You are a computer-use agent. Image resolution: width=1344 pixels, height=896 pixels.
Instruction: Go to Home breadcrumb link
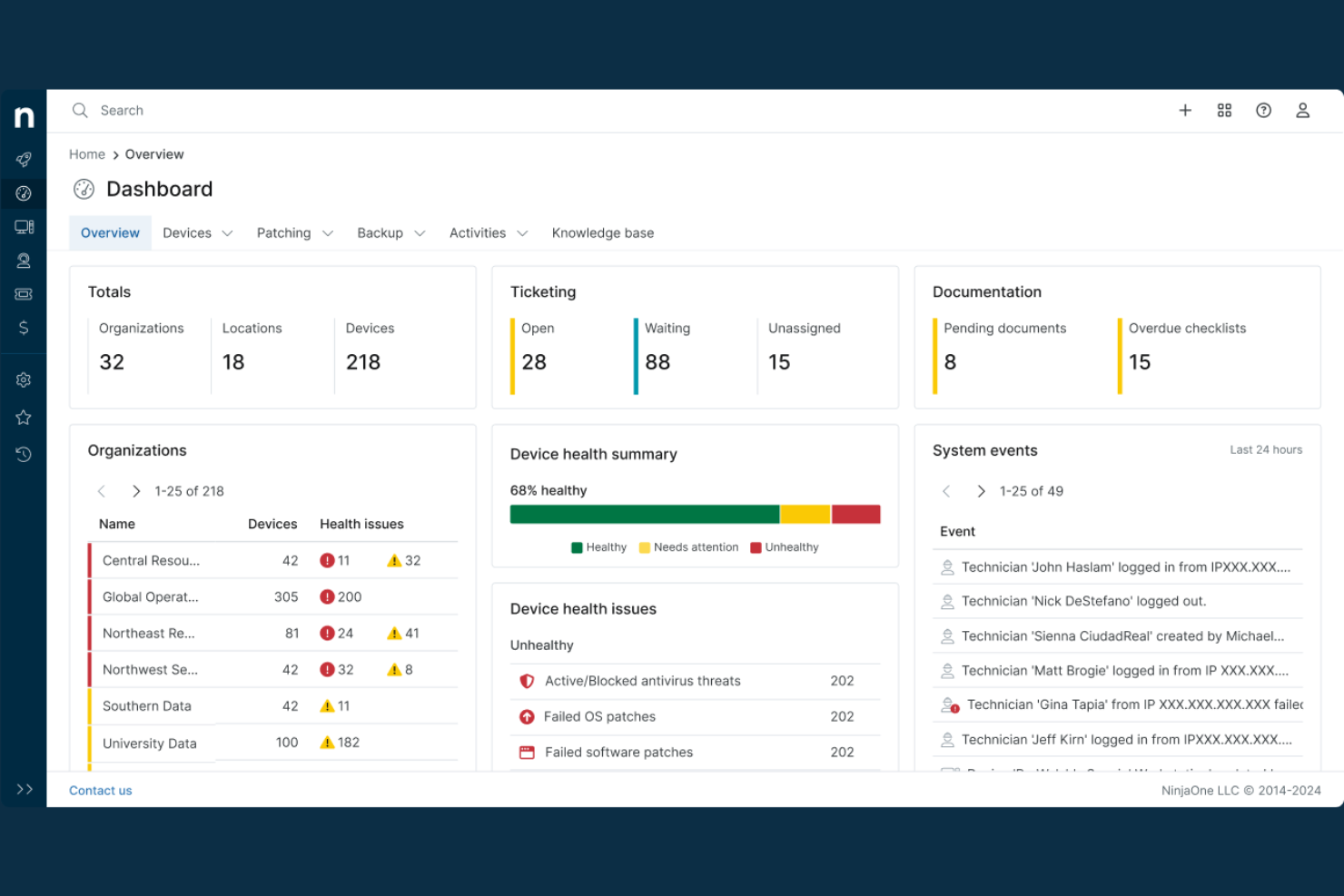coord(87,154)
